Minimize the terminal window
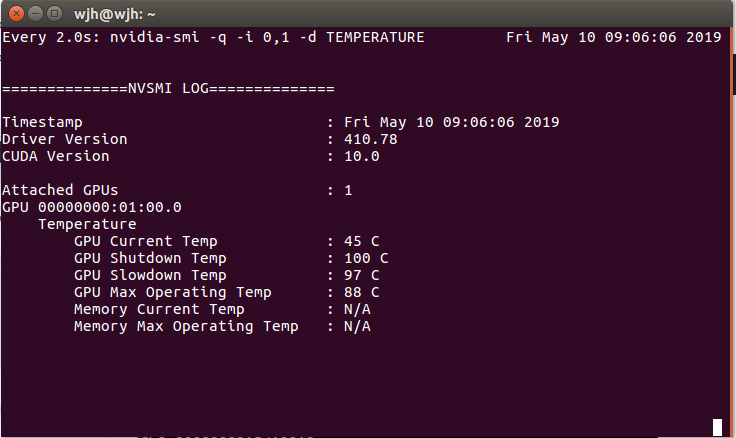Screen dimensions: 736x438 tap(36, 14)
